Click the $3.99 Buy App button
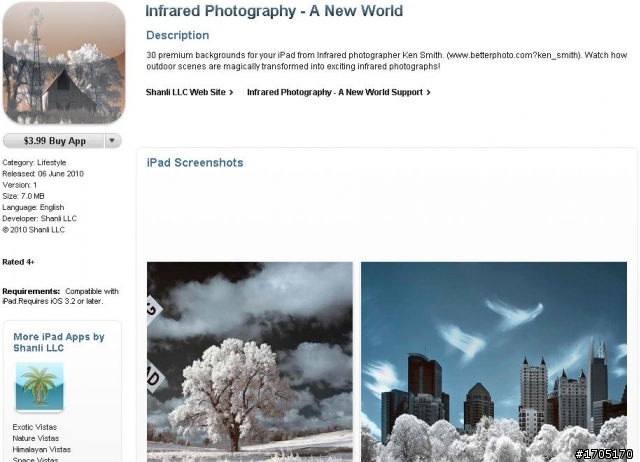The width and height of the screenshot is (640, 462). tap(53, 141)
